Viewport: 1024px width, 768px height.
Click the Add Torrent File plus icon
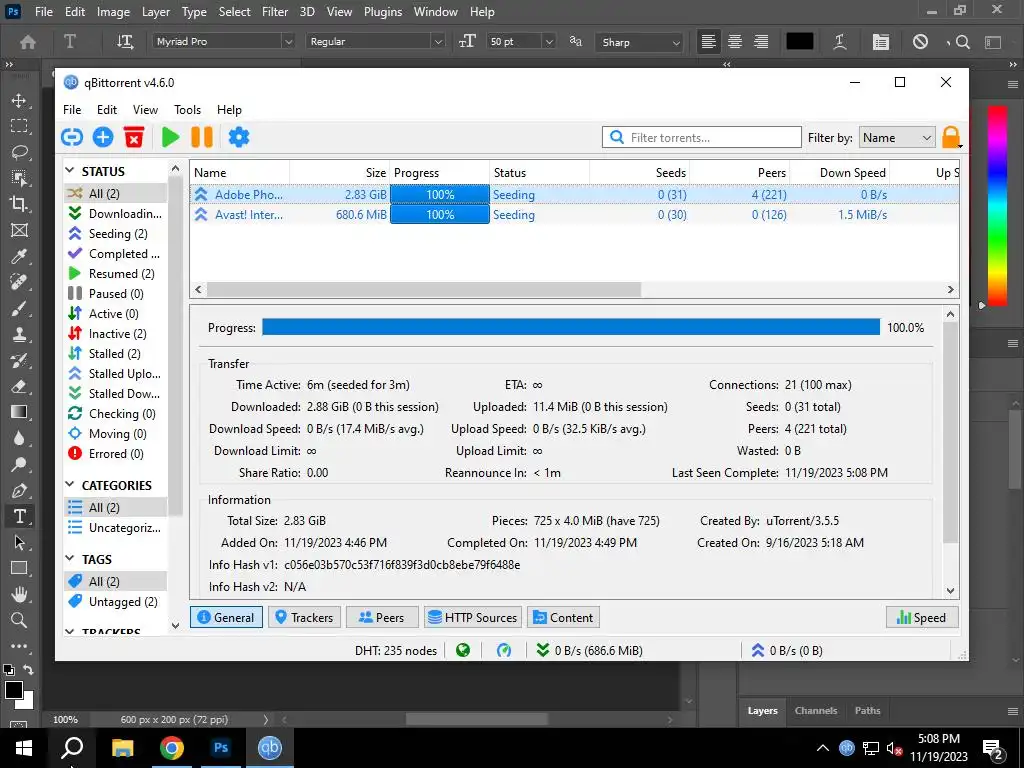[103, 137]
